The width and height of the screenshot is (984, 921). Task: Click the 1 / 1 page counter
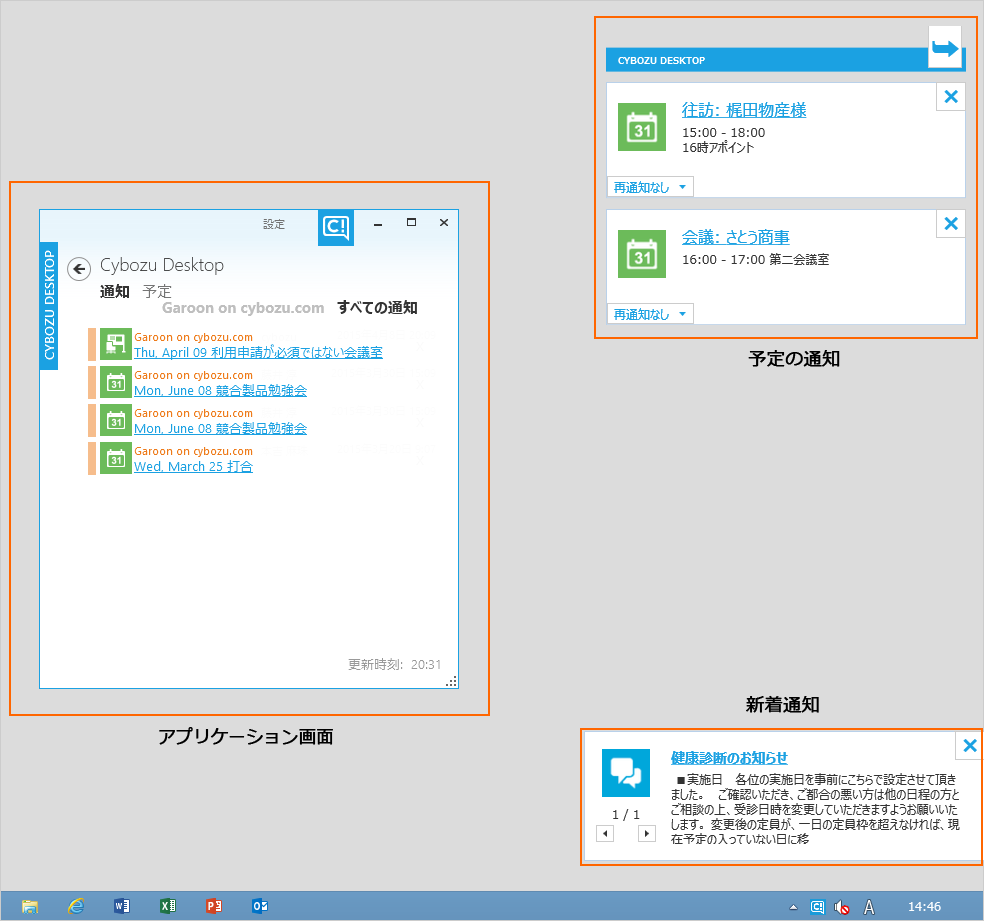click(x=626, y=814)
